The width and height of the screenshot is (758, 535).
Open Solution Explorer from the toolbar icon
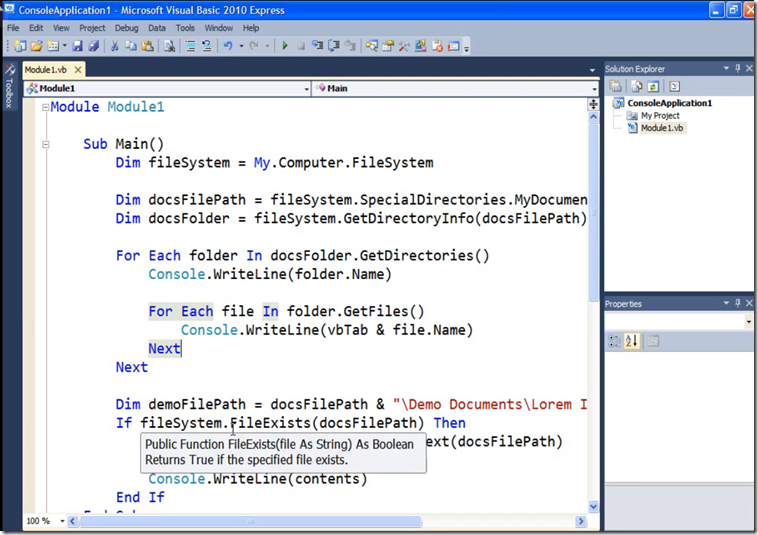click(x=371, y=46)
